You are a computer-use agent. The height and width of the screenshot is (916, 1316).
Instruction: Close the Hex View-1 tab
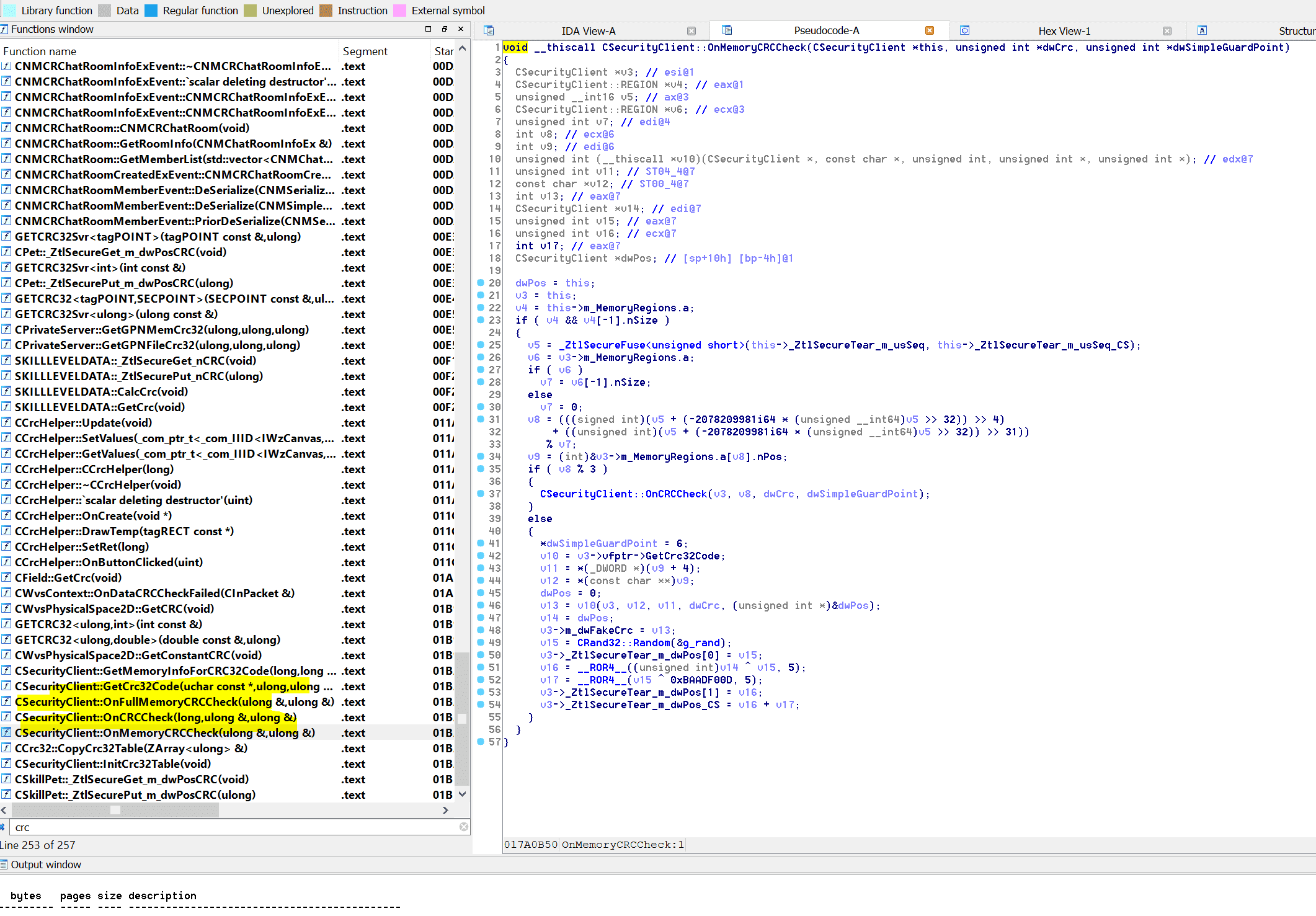click(1167, 31)
